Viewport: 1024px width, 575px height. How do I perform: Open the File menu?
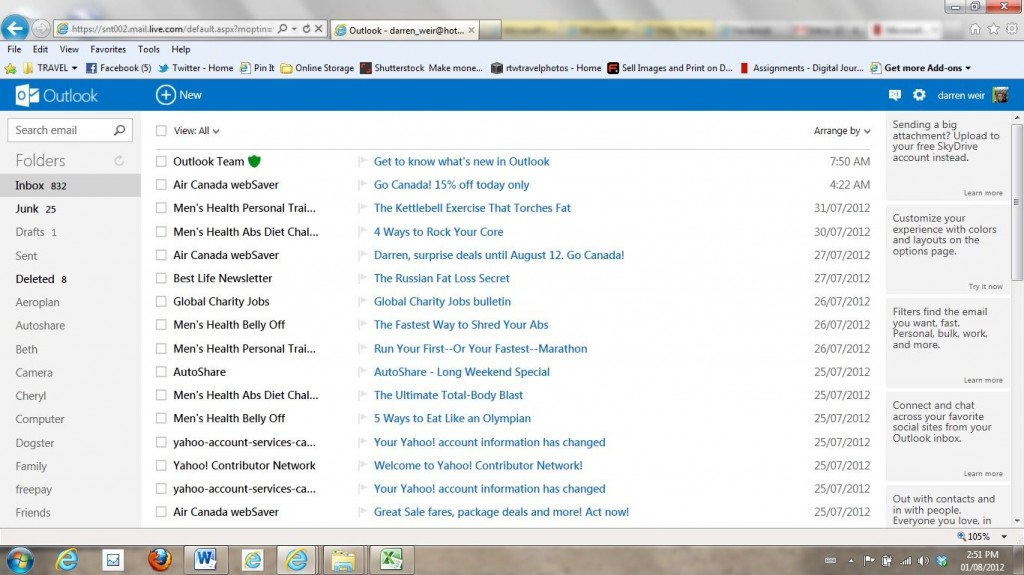tap(14, 49)
